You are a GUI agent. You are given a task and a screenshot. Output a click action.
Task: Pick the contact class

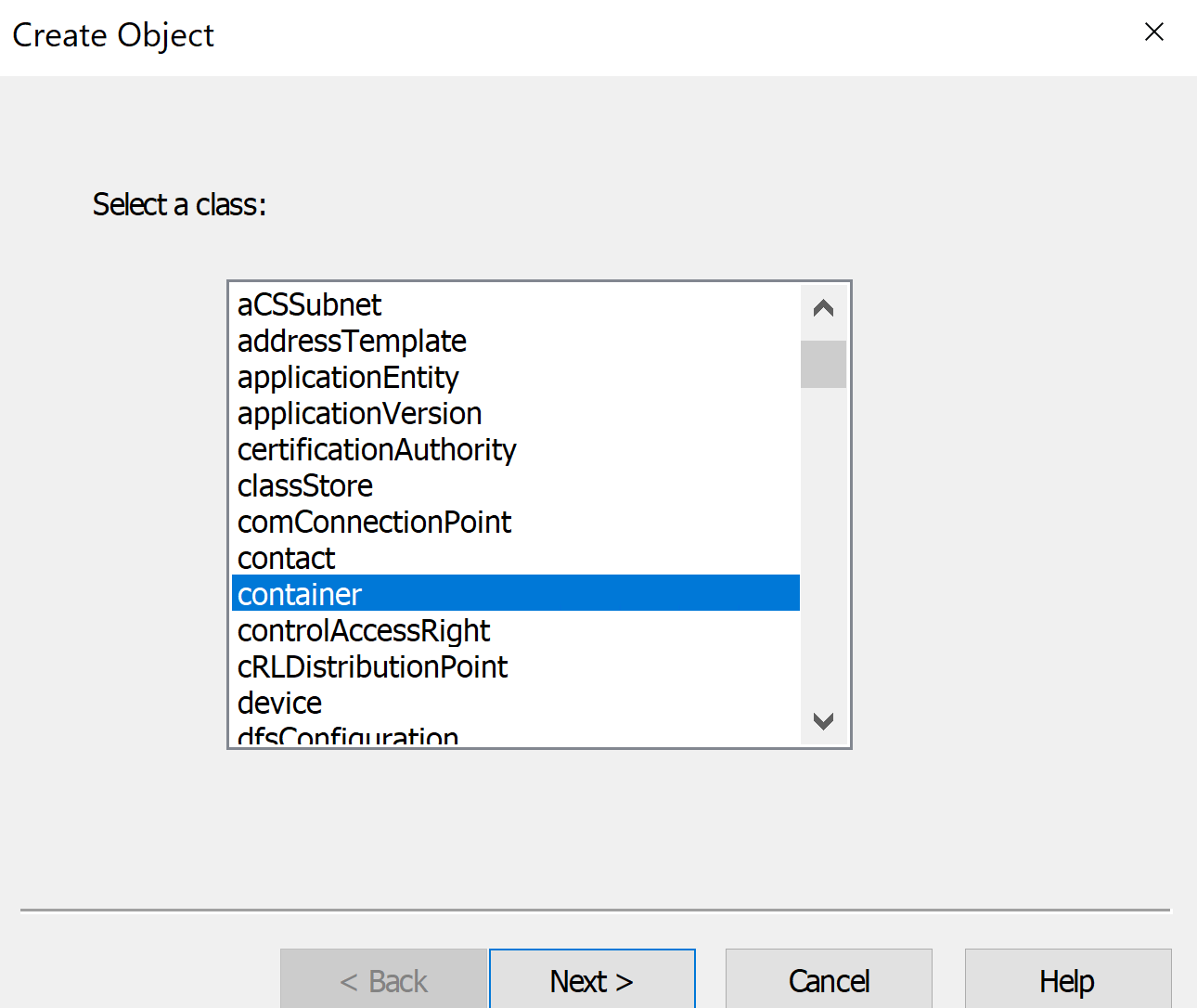[x=286, y=559]
